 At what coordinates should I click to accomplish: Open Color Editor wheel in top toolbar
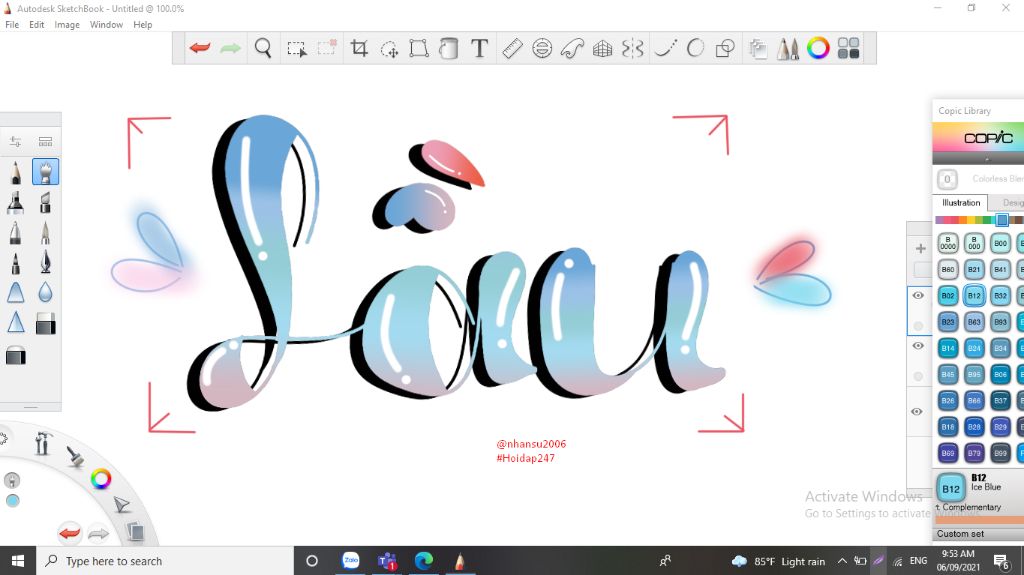[x=818, y=48]
